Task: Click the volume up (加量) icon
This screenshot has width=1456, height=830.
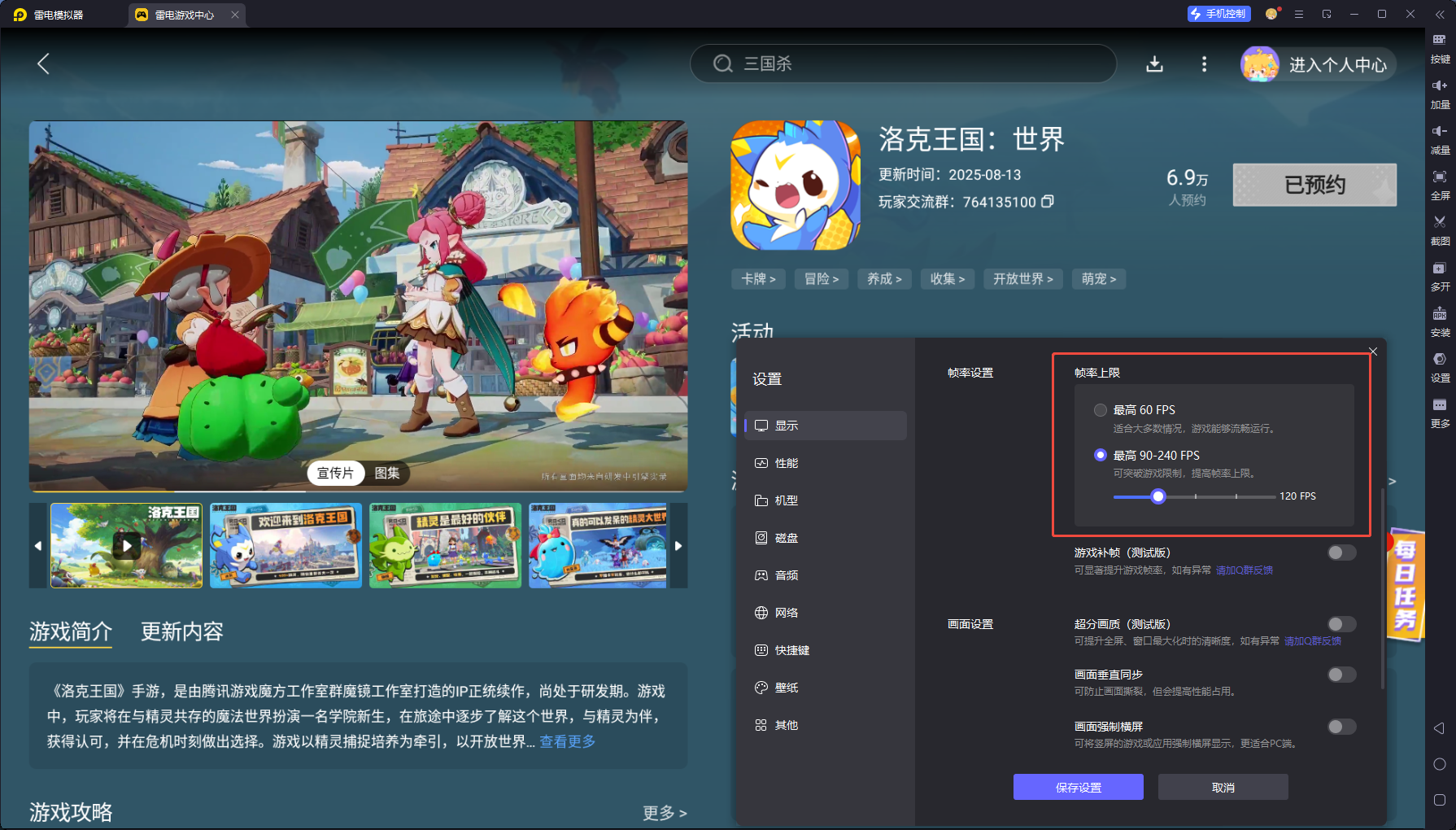Action: pos(1439,92)
